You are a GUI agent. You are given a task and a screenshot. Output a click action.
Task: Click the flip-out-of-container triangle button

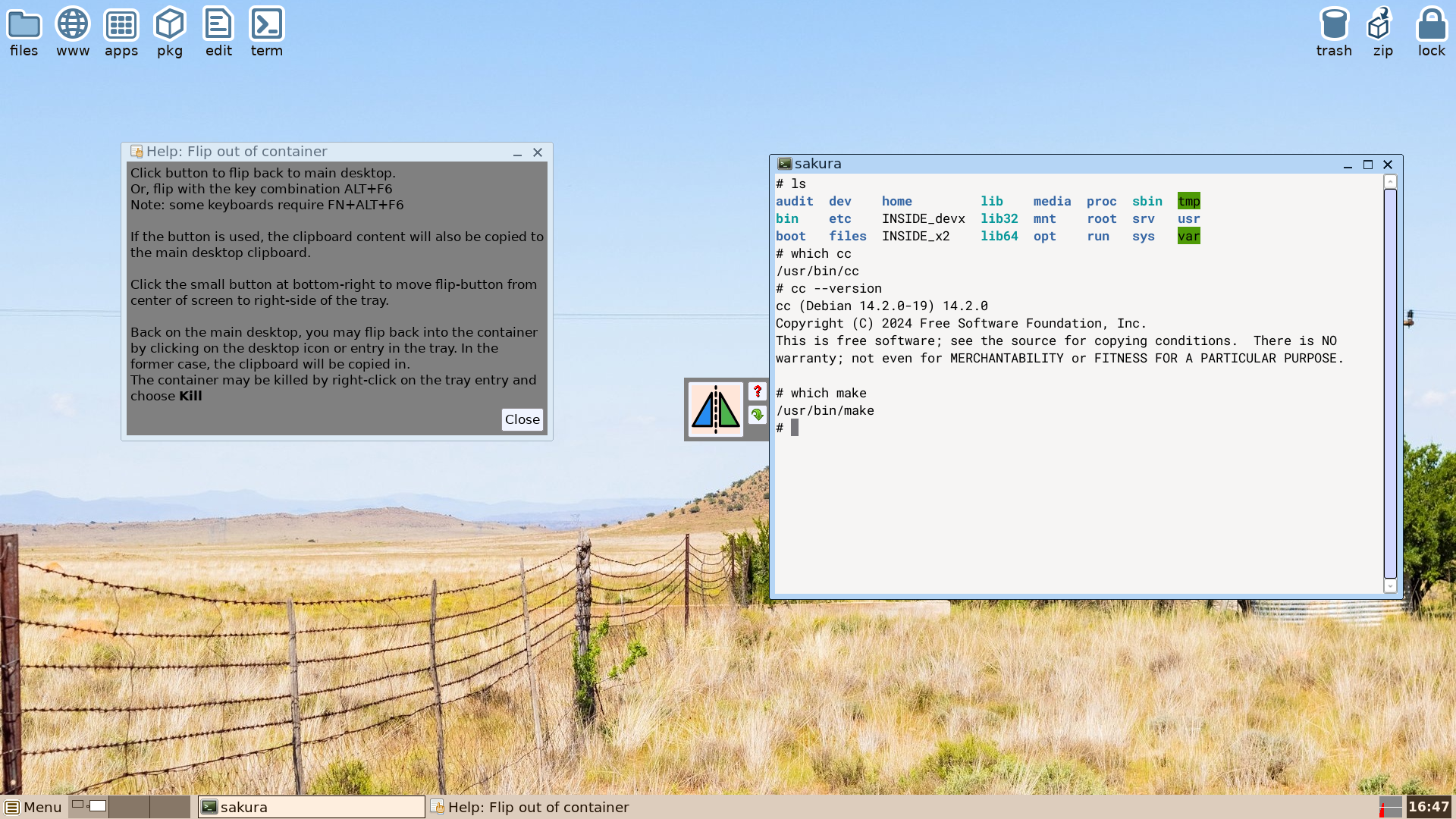715,409
